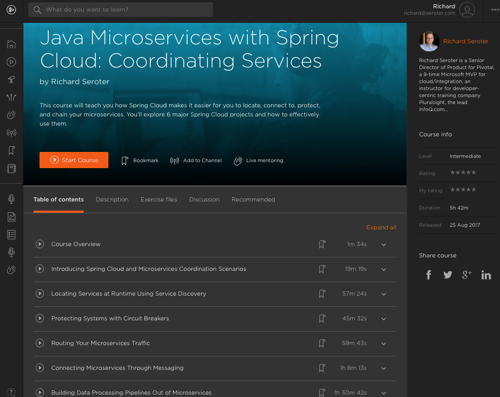Share course on Facebook
The image size is (500, 397).
point(429,275)
